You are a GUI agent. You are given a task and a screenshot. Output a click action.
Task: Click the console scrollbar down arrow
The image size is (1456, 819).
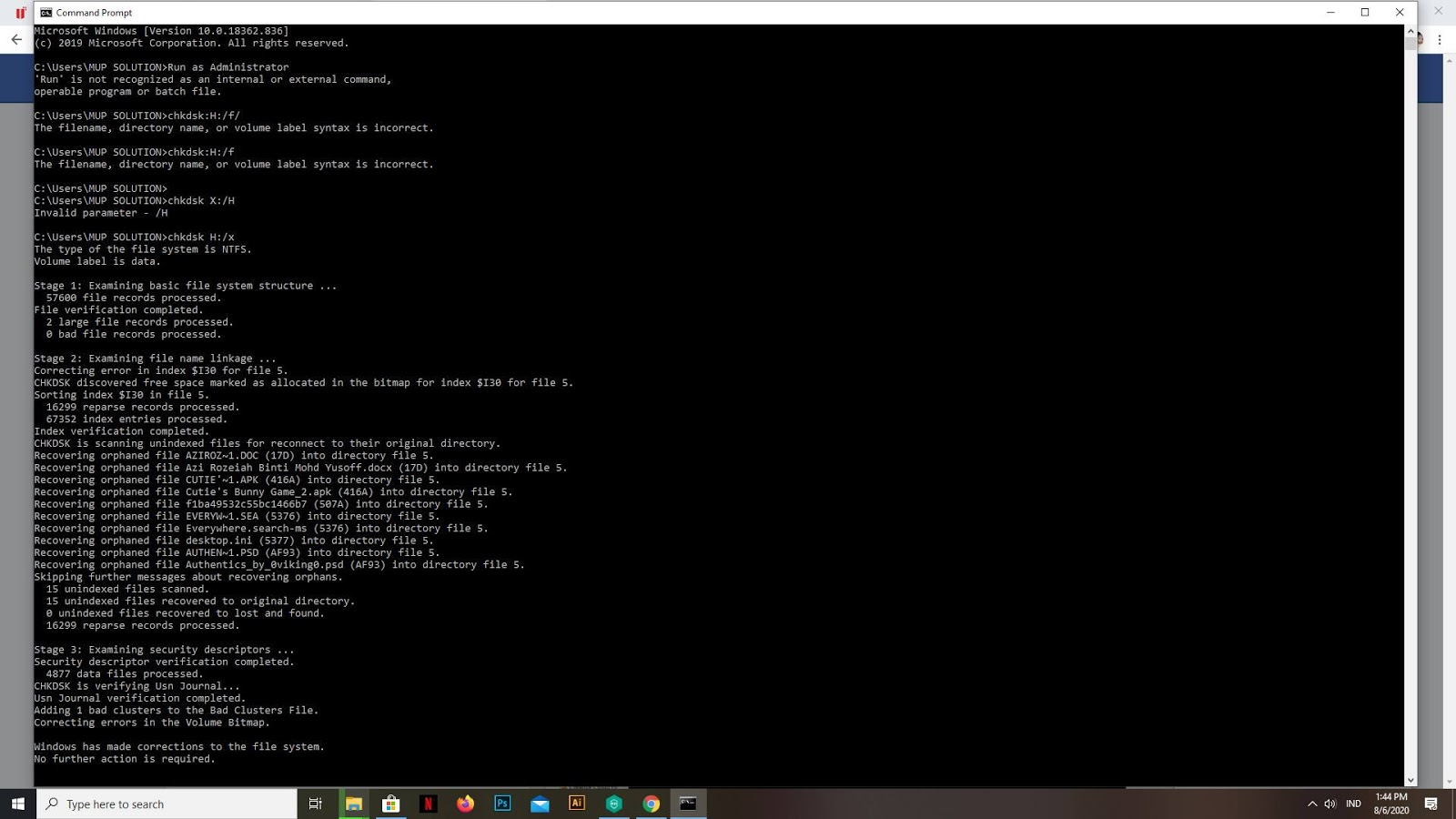(x=1410, y=780)
